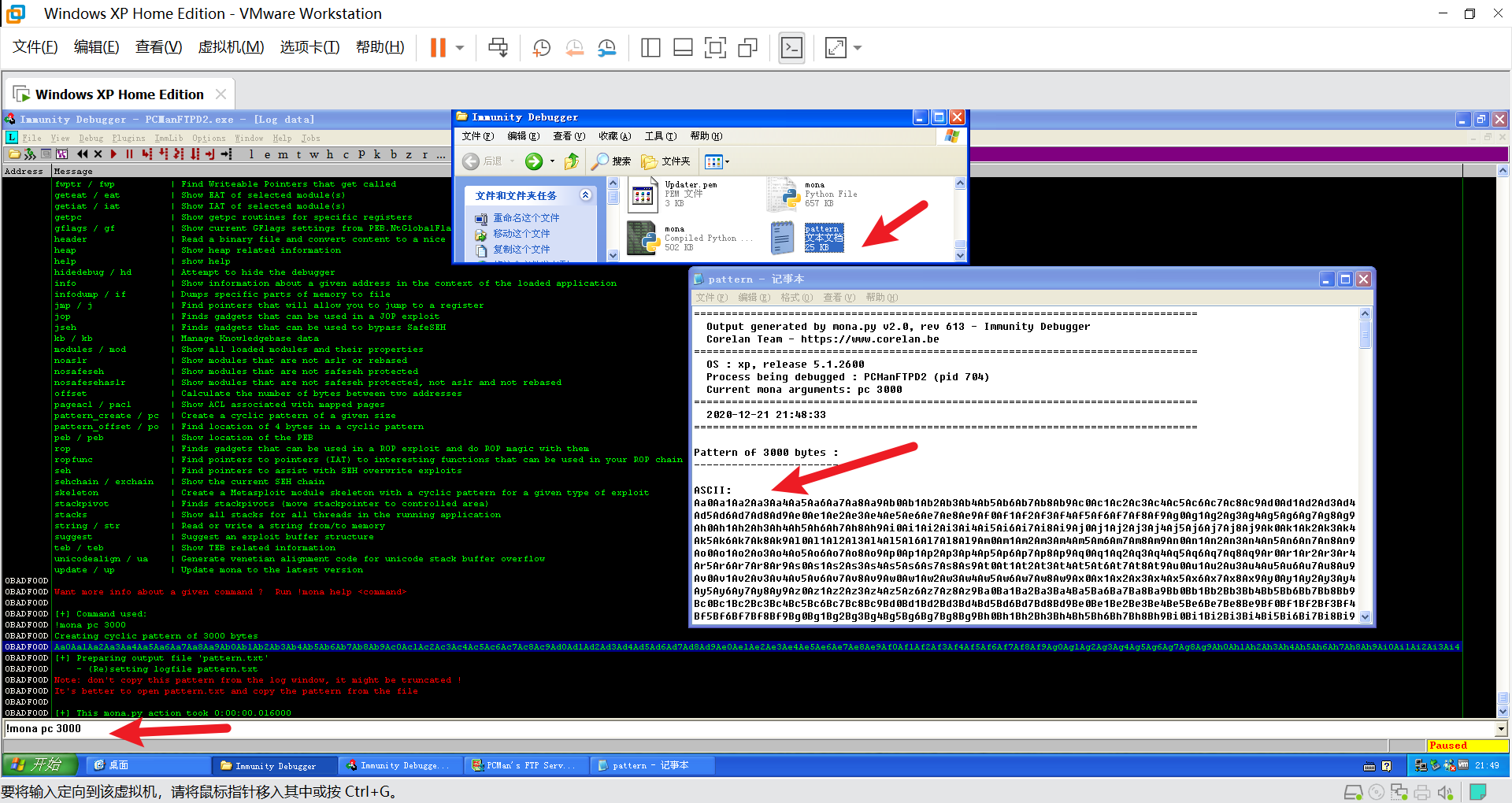Viewport: 1512px width, 803px height.
Task: Select the Updater.pem file in Explorer
Action: click(674, 194)
